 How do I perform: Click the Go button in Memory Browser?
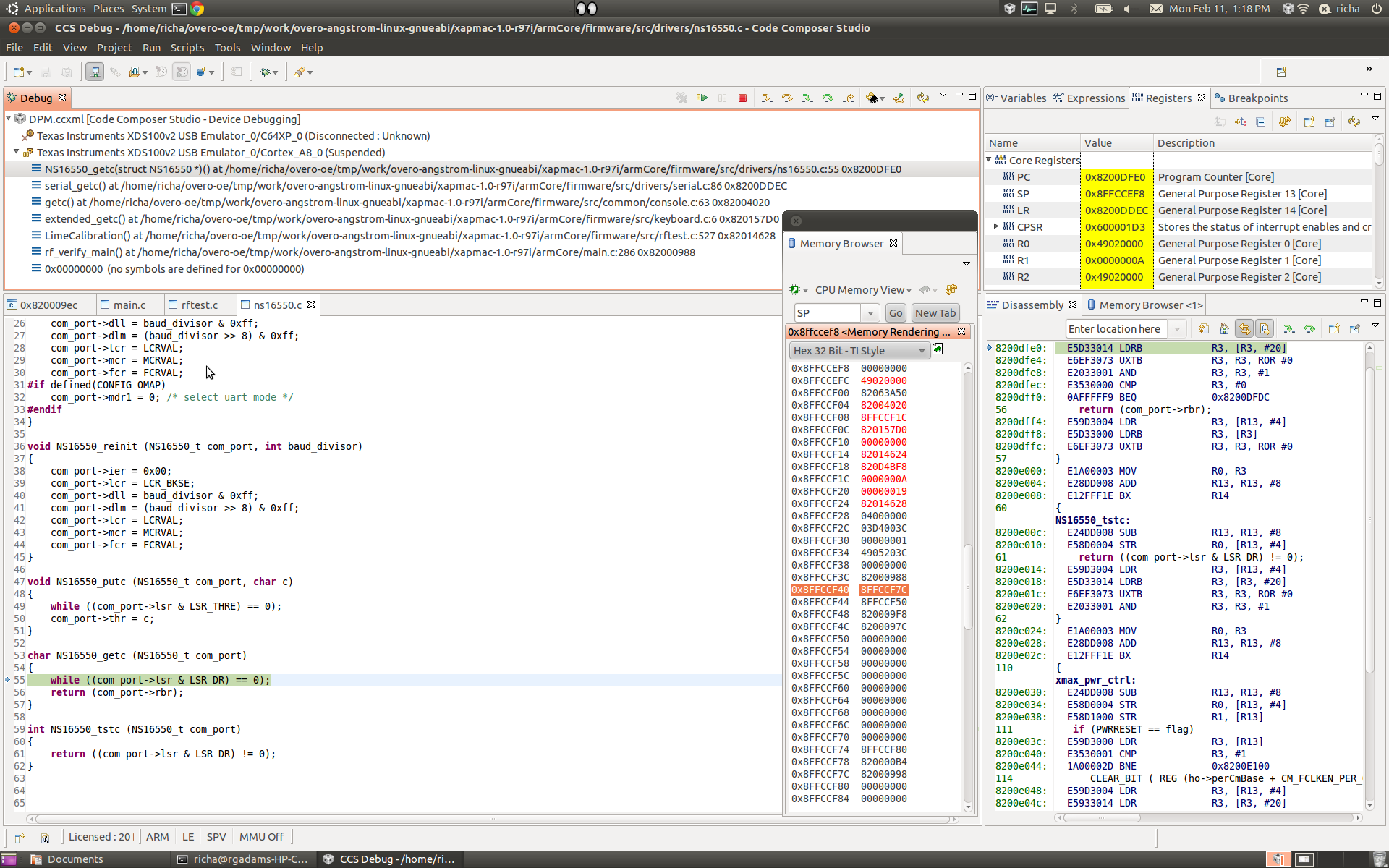point(896,313)
